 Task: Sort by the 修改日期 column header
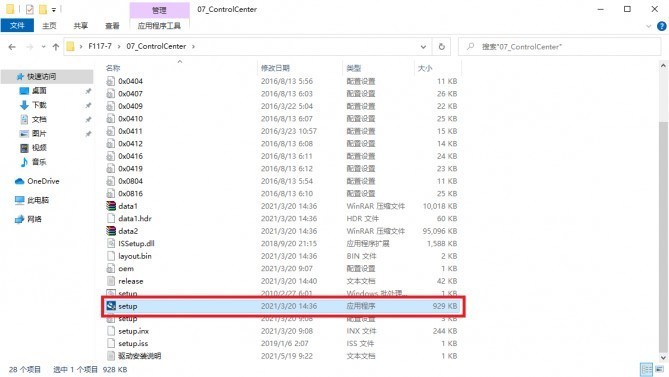tap(275, 68)
